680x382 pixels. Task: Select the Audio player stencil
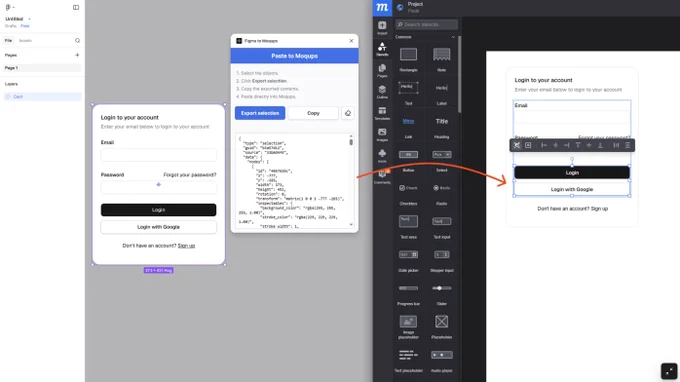441,355
